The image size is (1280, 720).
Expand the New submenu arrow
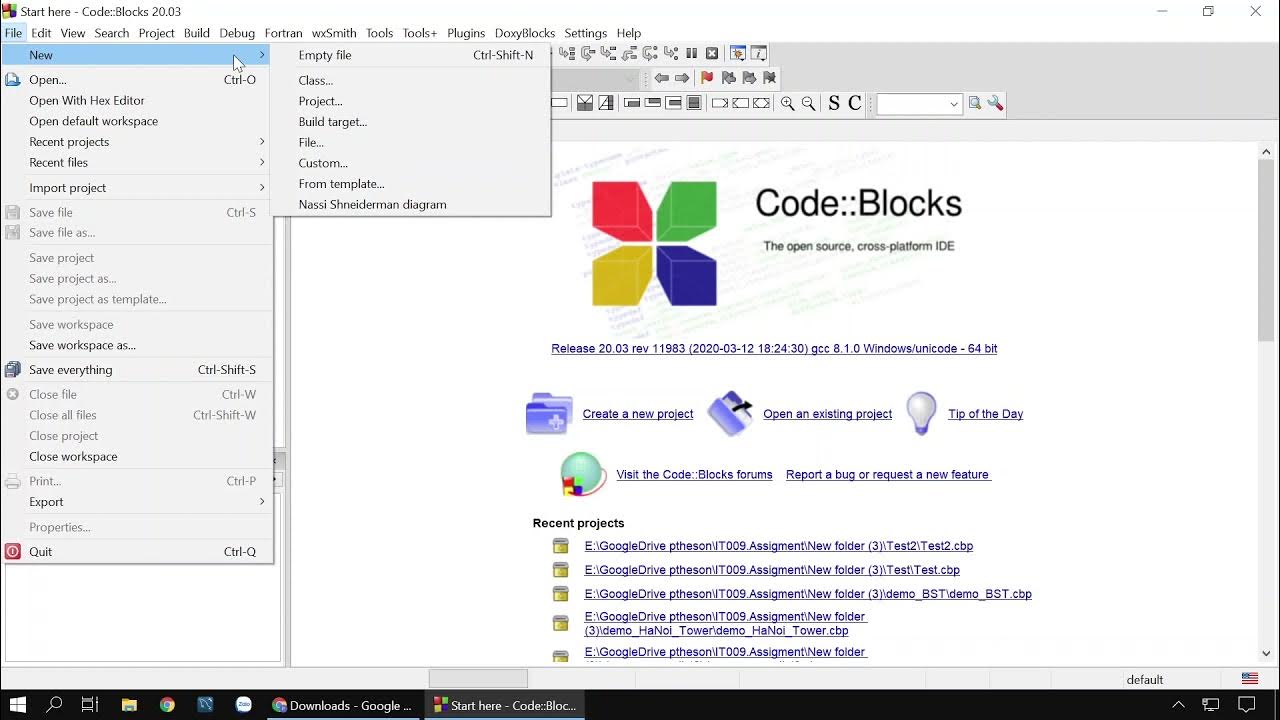click(x=262, y=55)
